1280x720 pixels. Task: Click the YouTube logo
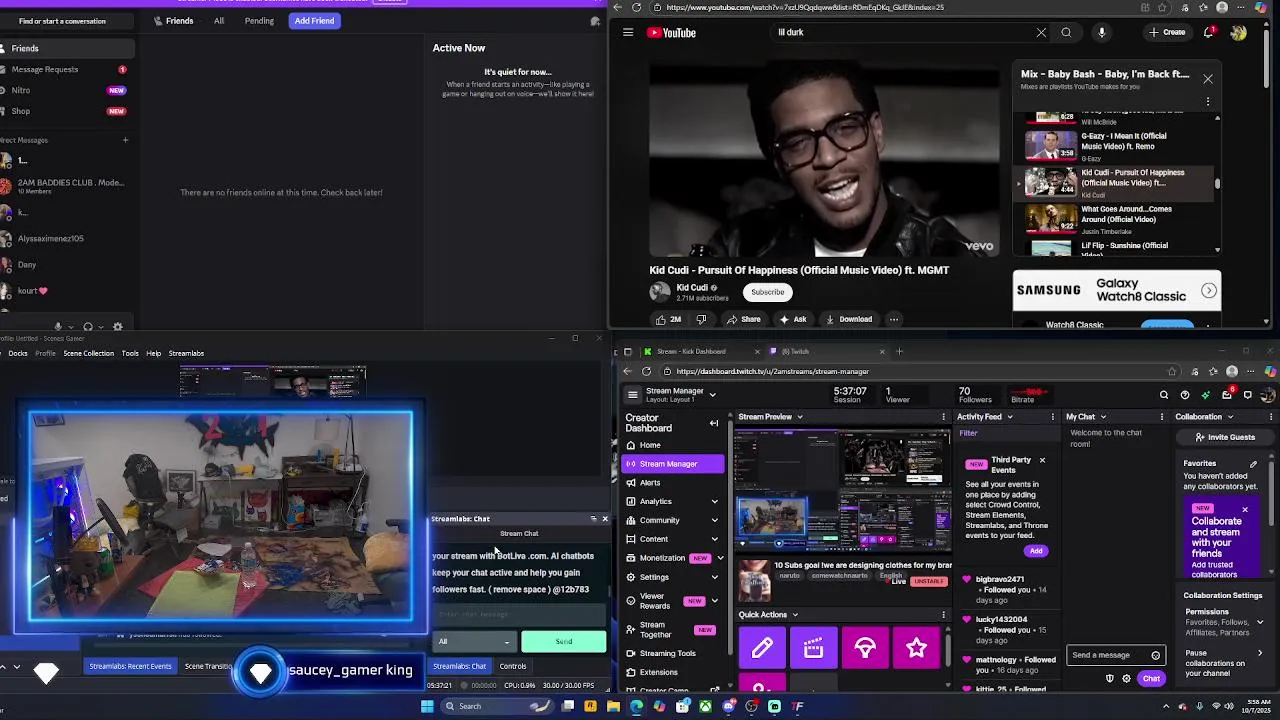point(671,32)
